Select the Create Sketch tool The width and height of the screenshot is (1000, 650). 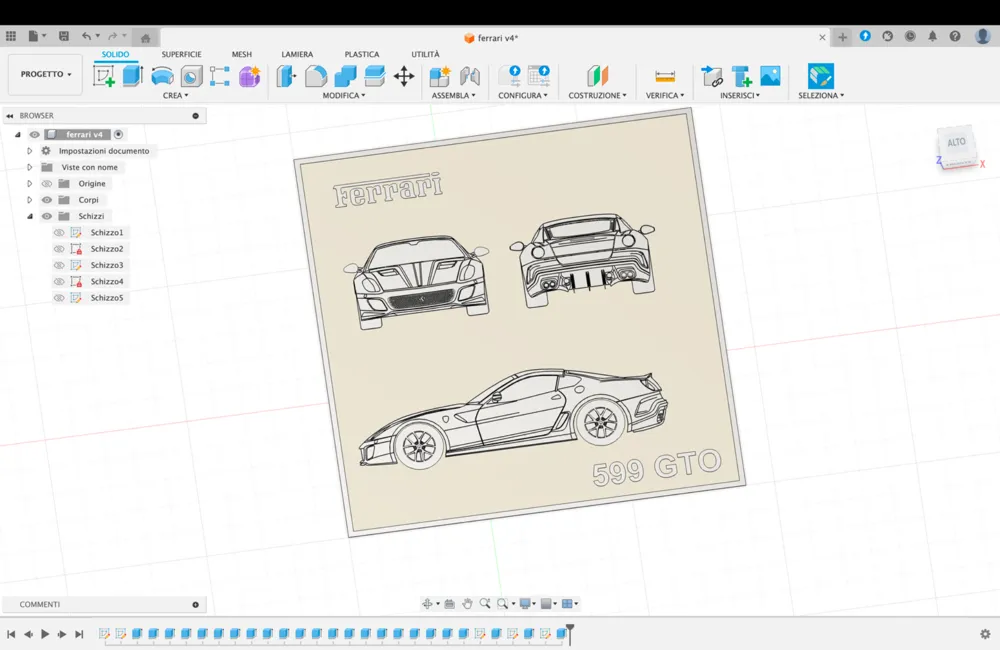click(103, 76)
